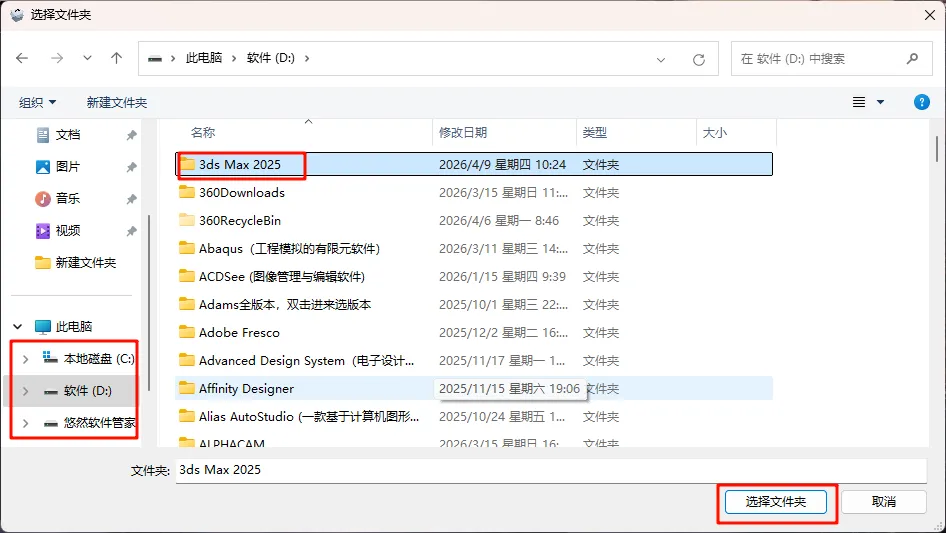
Task: Expand 悠然软件管家 tree node
Action: coord(25,423)
